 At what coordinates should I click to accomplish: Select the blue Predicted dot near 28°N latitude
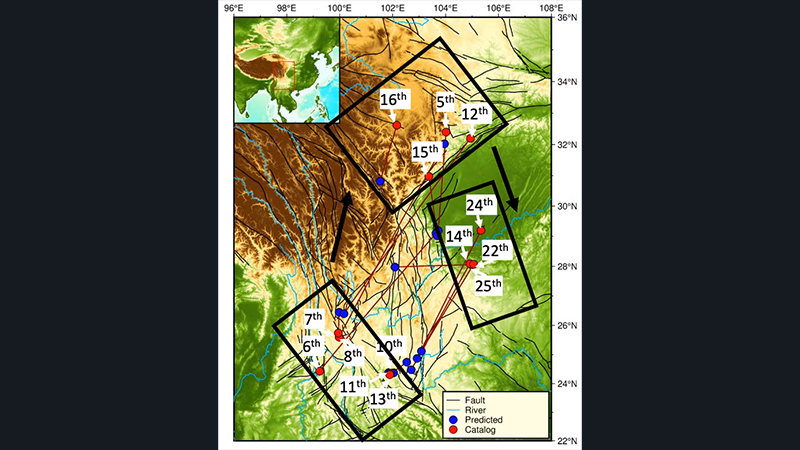[x=396, y=267]
